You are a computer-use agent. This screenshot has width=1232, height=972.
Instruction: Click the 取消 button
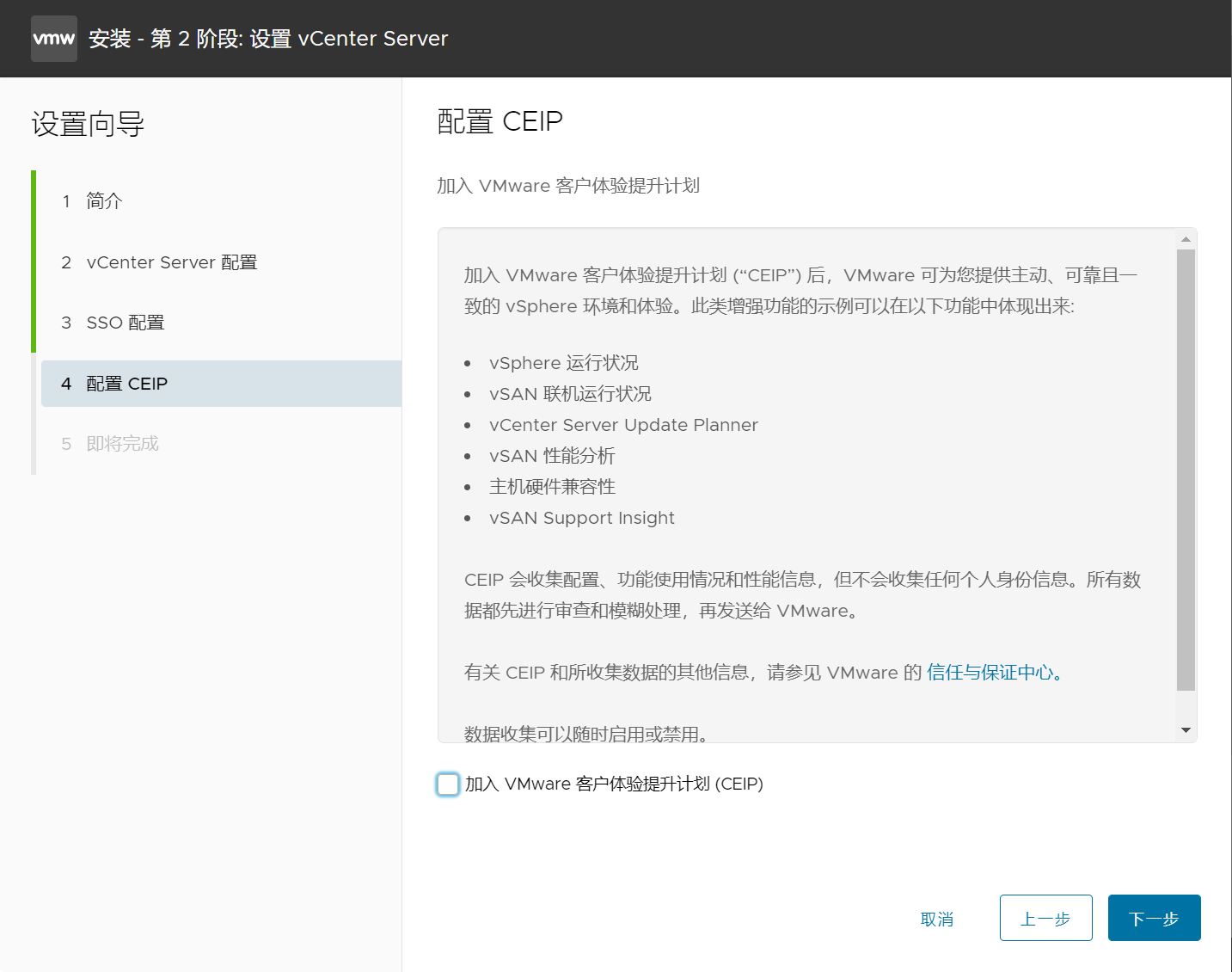[937, 919]
